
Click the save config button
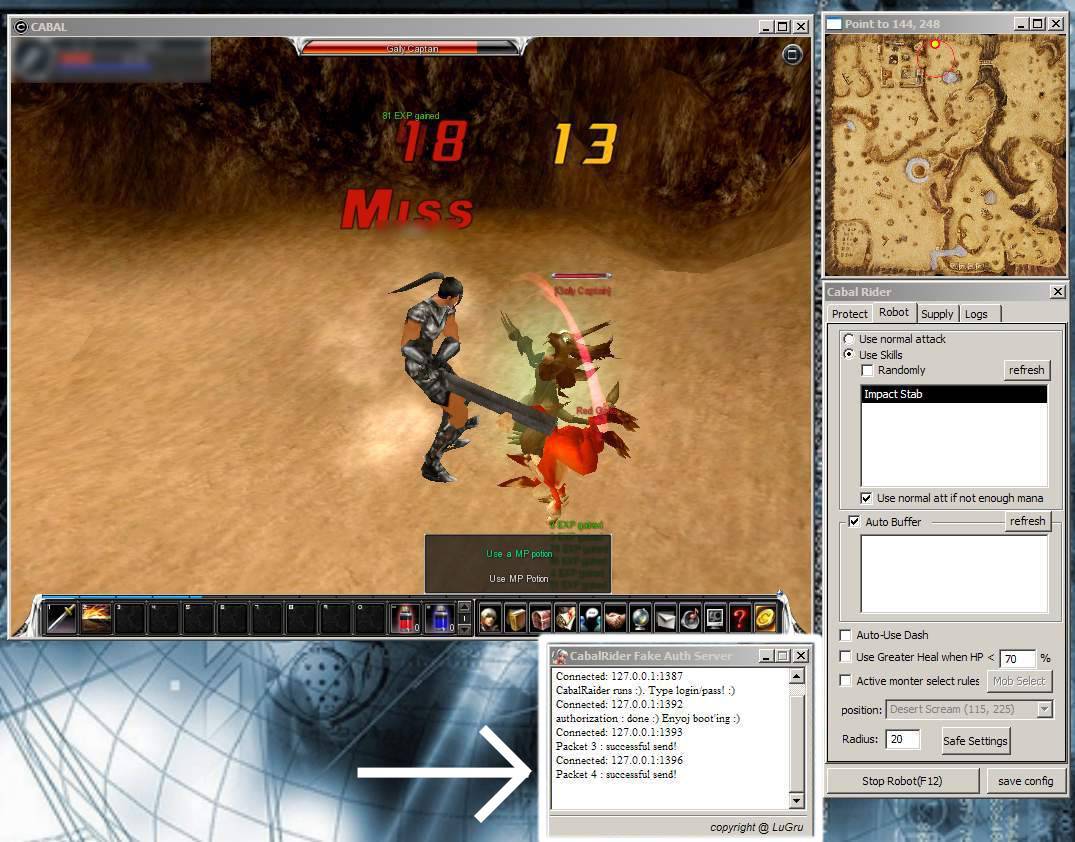[1025, 781]
